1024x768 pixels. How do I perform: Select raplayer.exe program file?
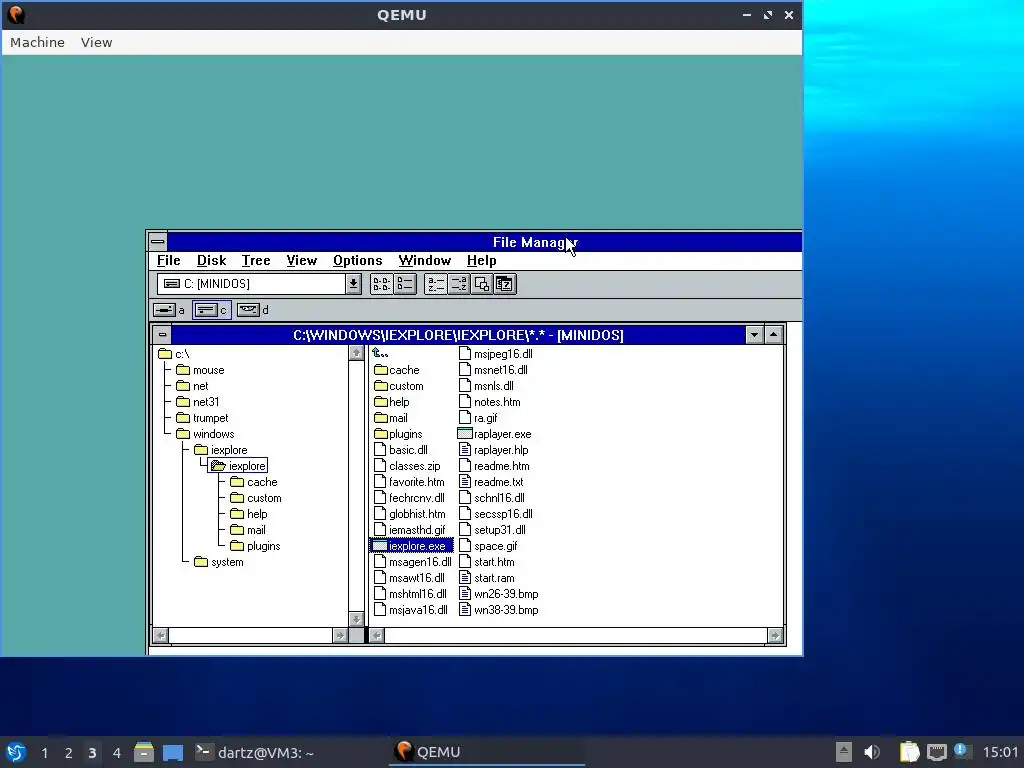[x=495, y=434]
